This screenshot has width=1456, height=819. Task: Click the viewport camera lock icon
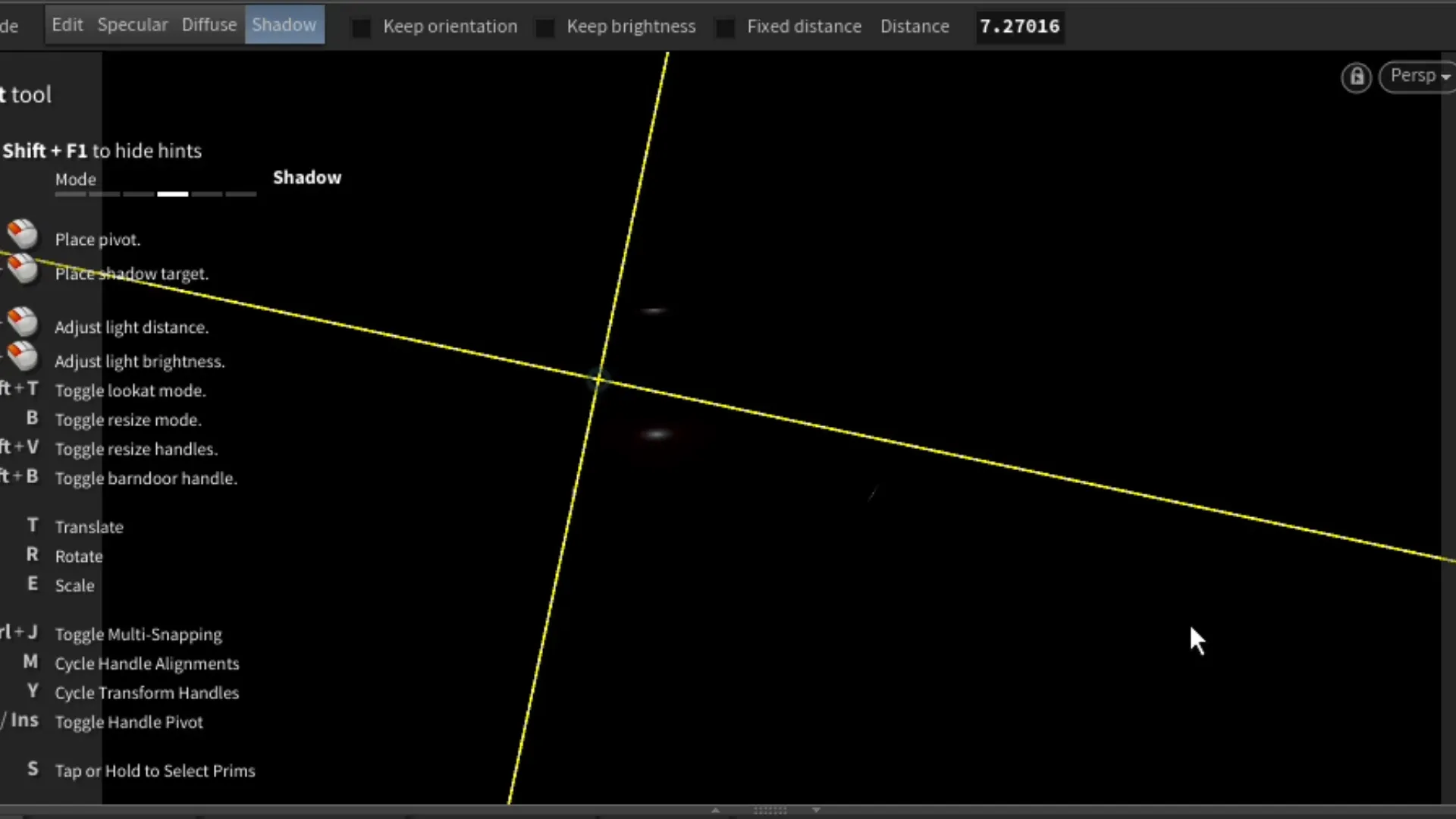coord(1356,77)
